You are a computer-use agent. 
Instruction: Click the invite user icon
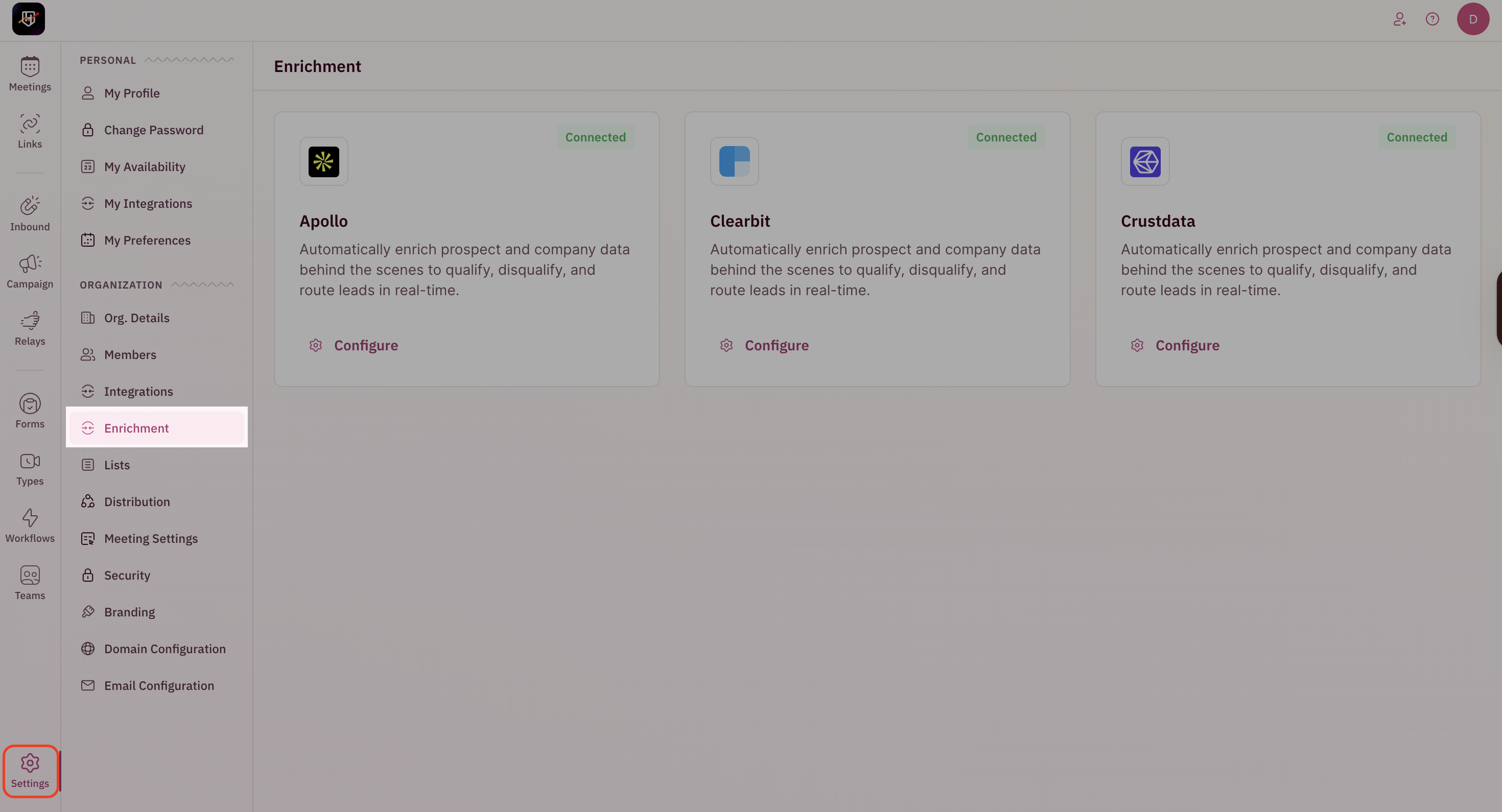tap(1399, 19)
